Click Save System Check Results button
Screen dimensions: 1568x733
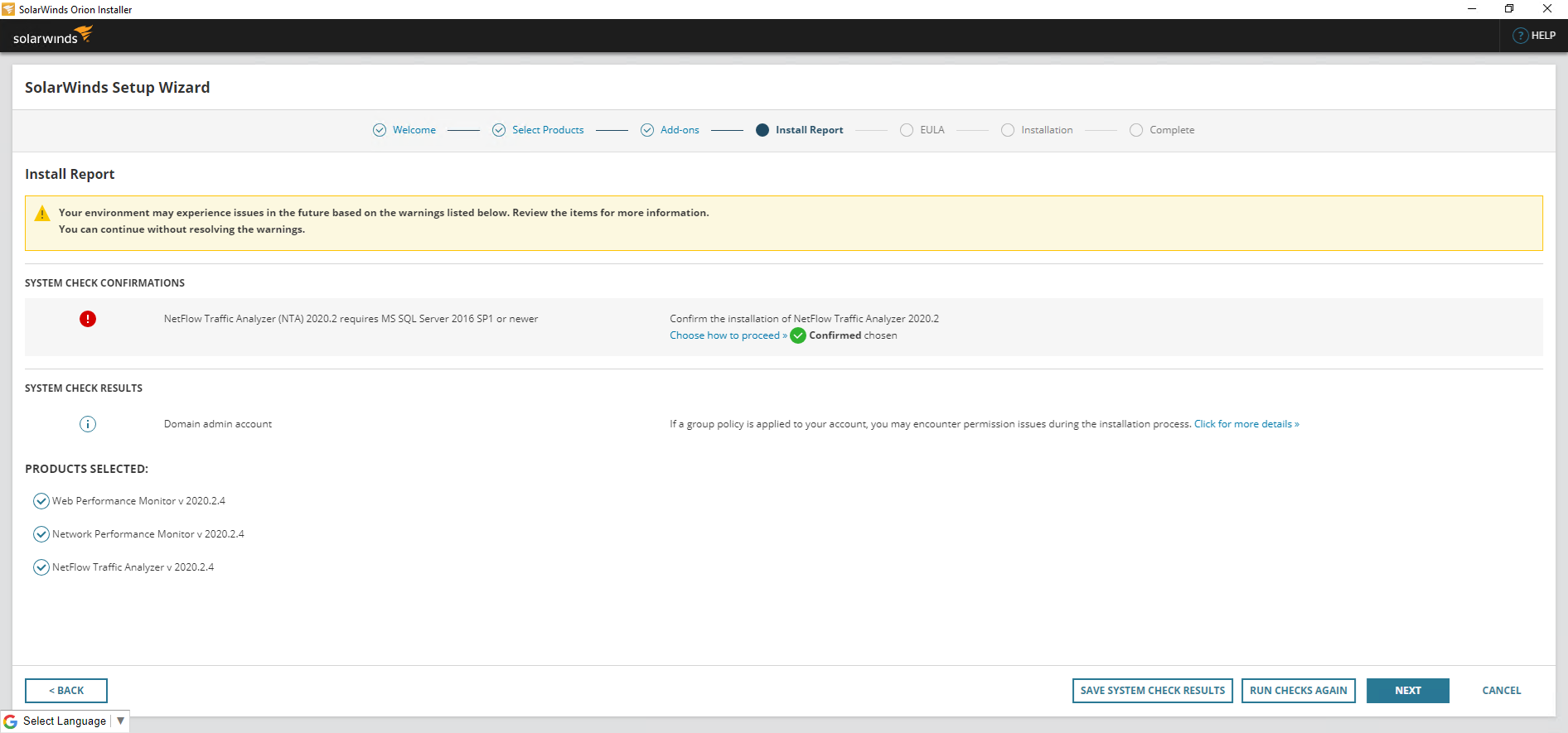click(1153, 691)
